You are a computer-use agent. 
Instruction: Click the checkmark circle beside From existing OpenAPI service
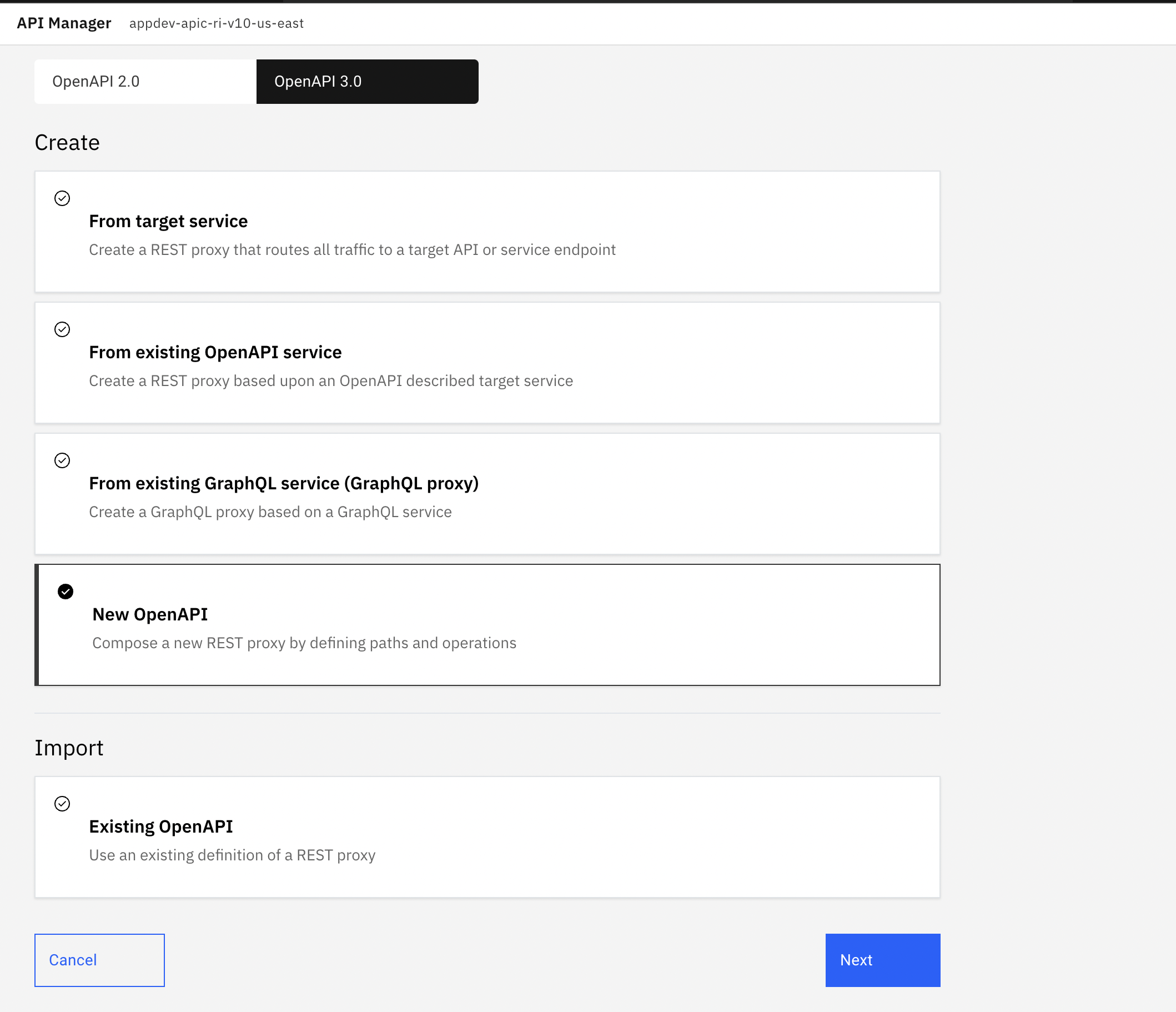coord(62,329)
